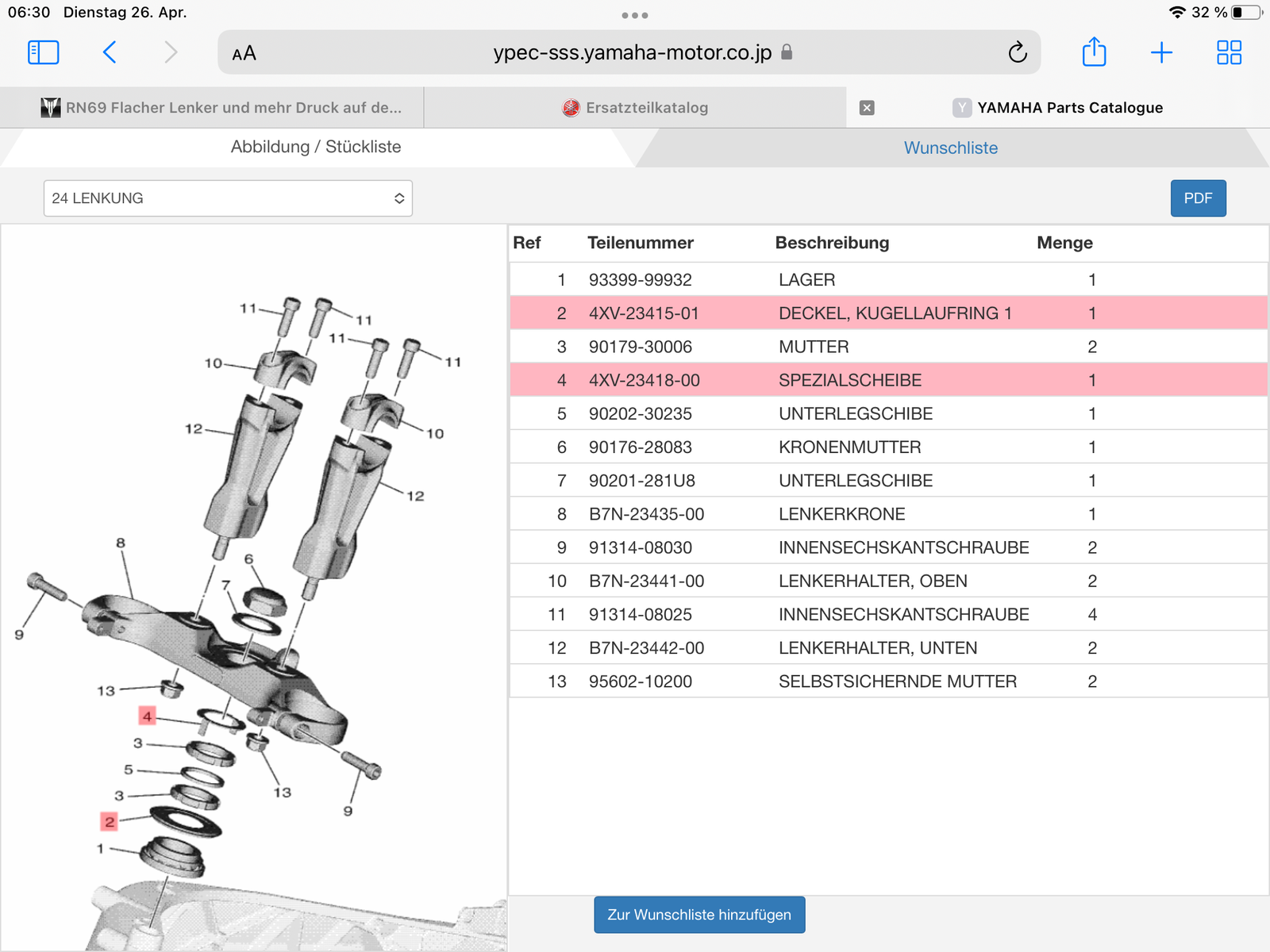Toggle the Safari sidebar panel
The image size is (1270, 952).
[x=44, y=52]
